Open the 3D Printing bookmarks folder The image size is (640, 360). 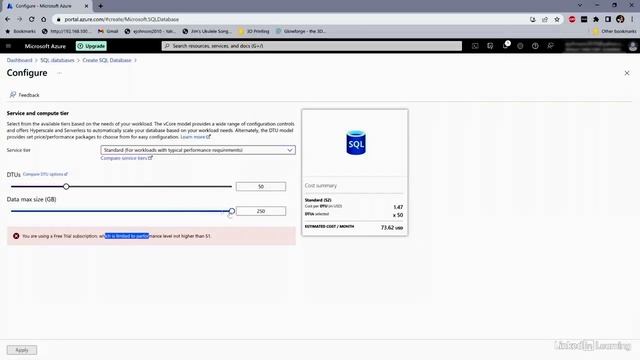point(254,31)
